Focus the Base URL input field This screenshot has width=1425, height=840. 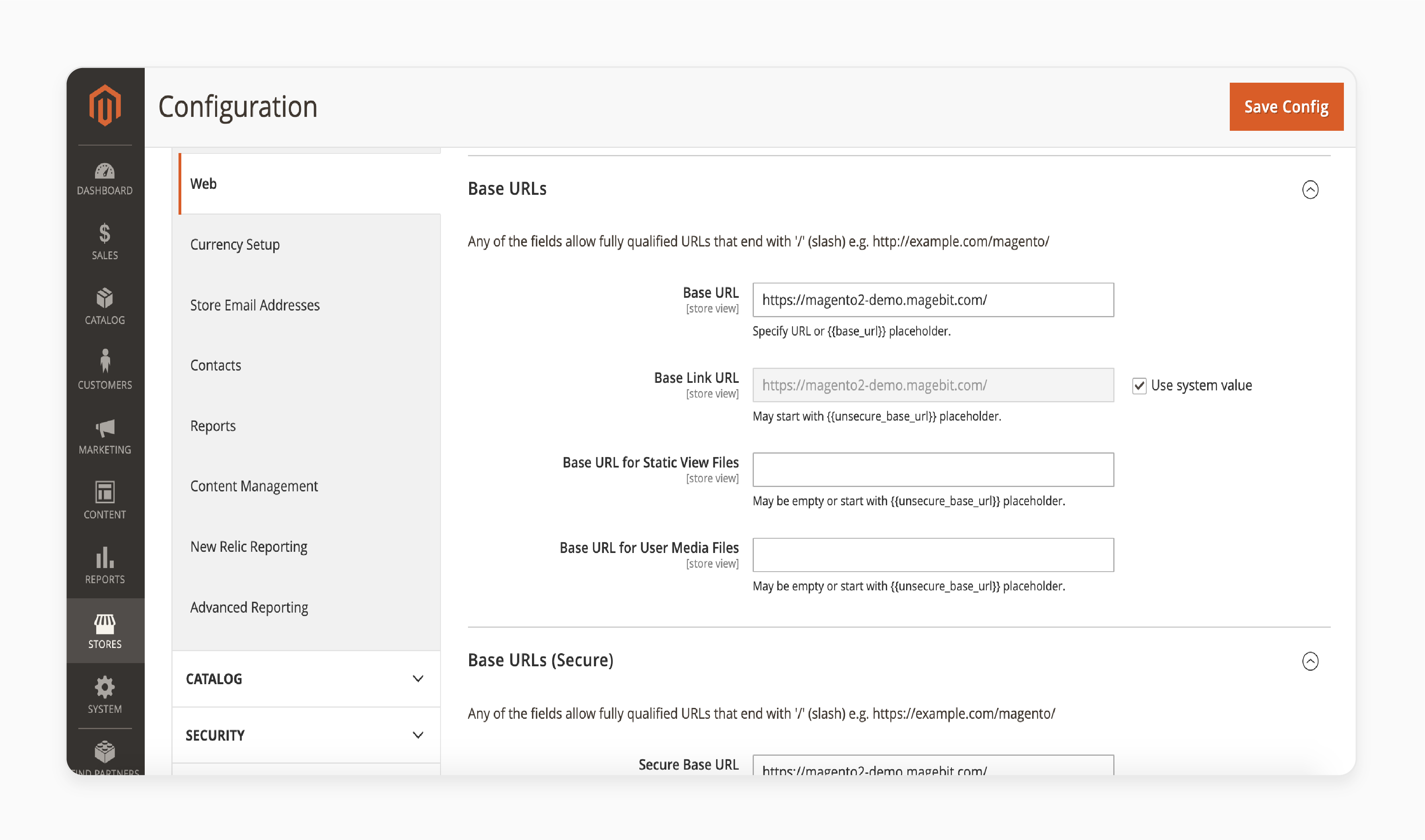click(x=932, y=300)
